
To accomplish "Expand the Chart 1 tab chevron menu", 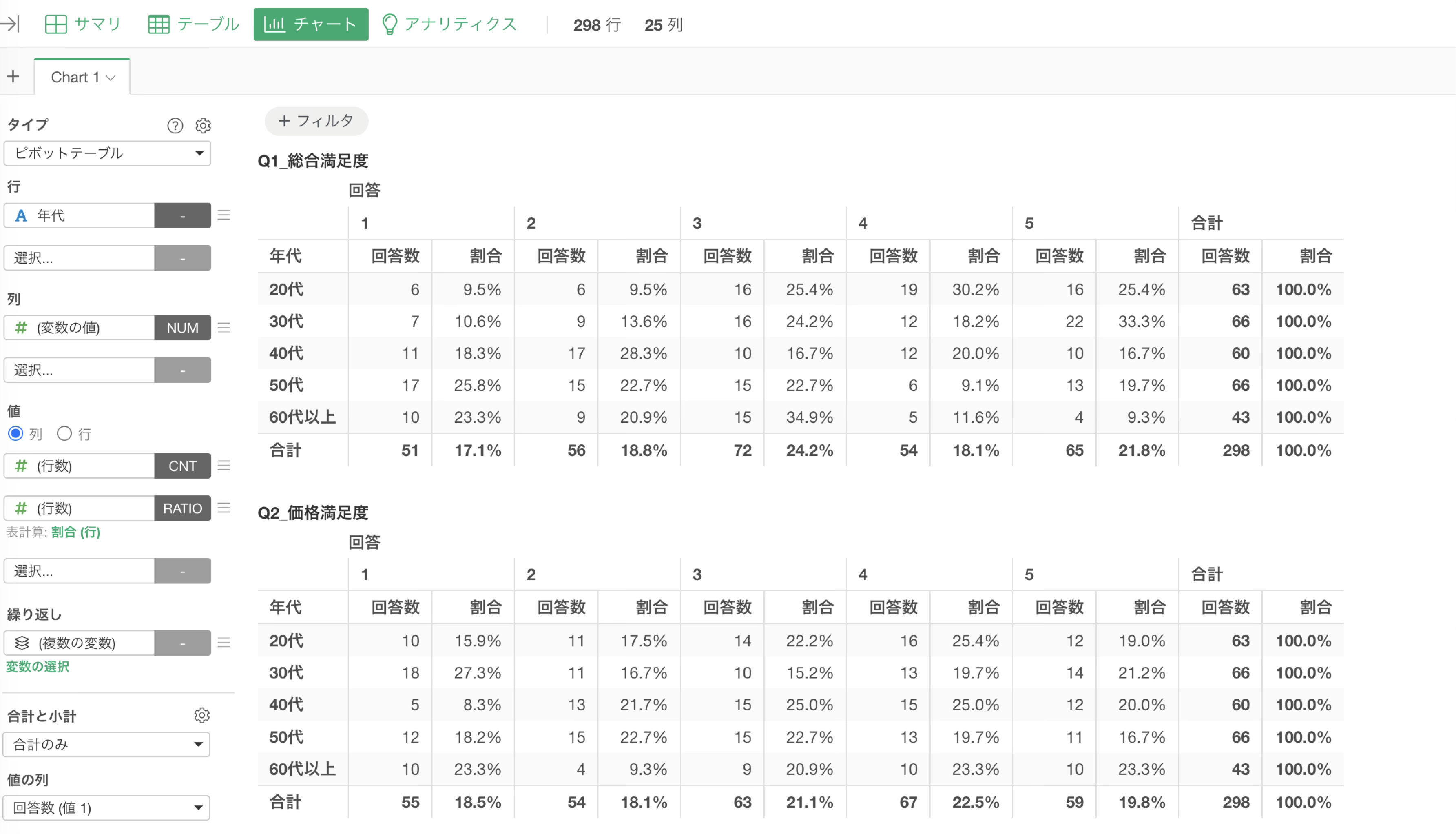I will point(111,78).
